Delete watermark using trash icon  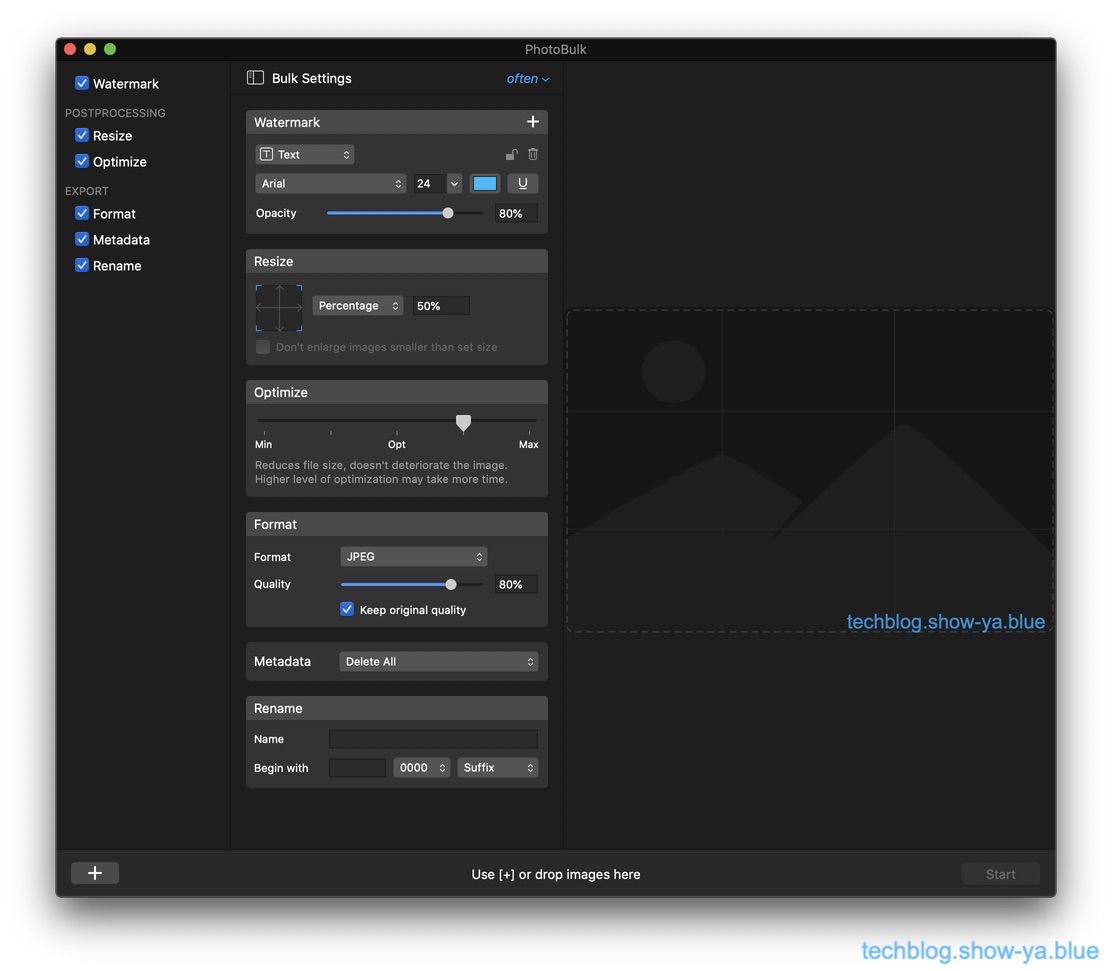533,154
